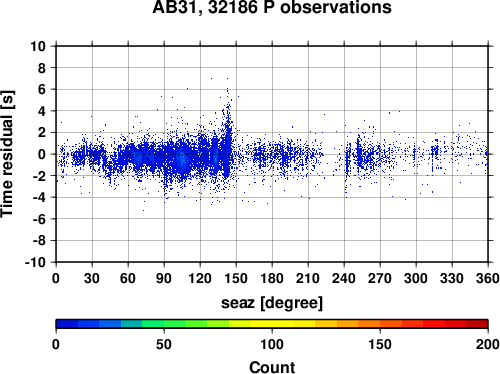Click the Time residual y-axis label

point(7,154)
